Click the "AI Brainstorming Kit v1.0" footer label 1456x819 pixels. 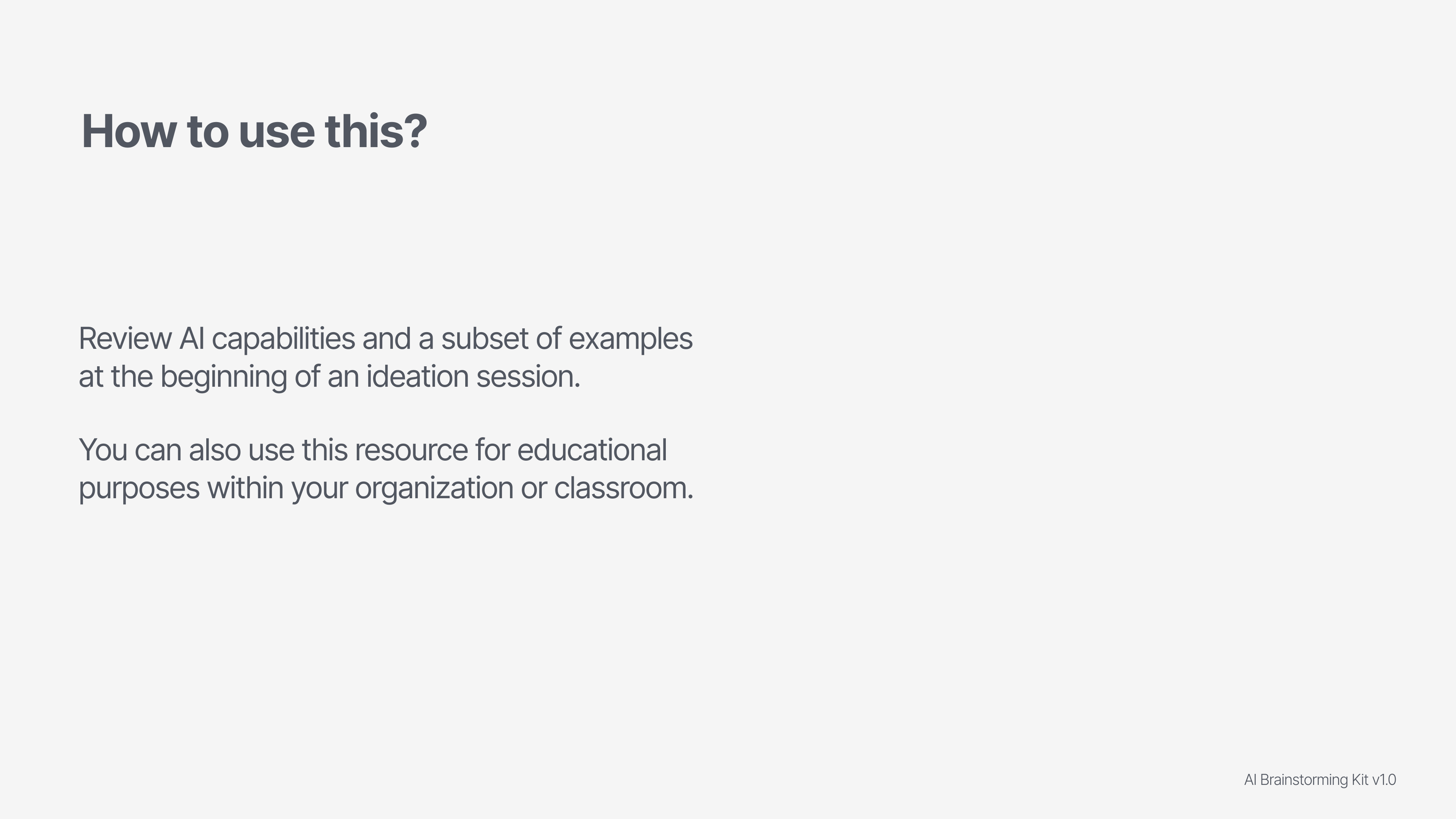pos(1320,780)
